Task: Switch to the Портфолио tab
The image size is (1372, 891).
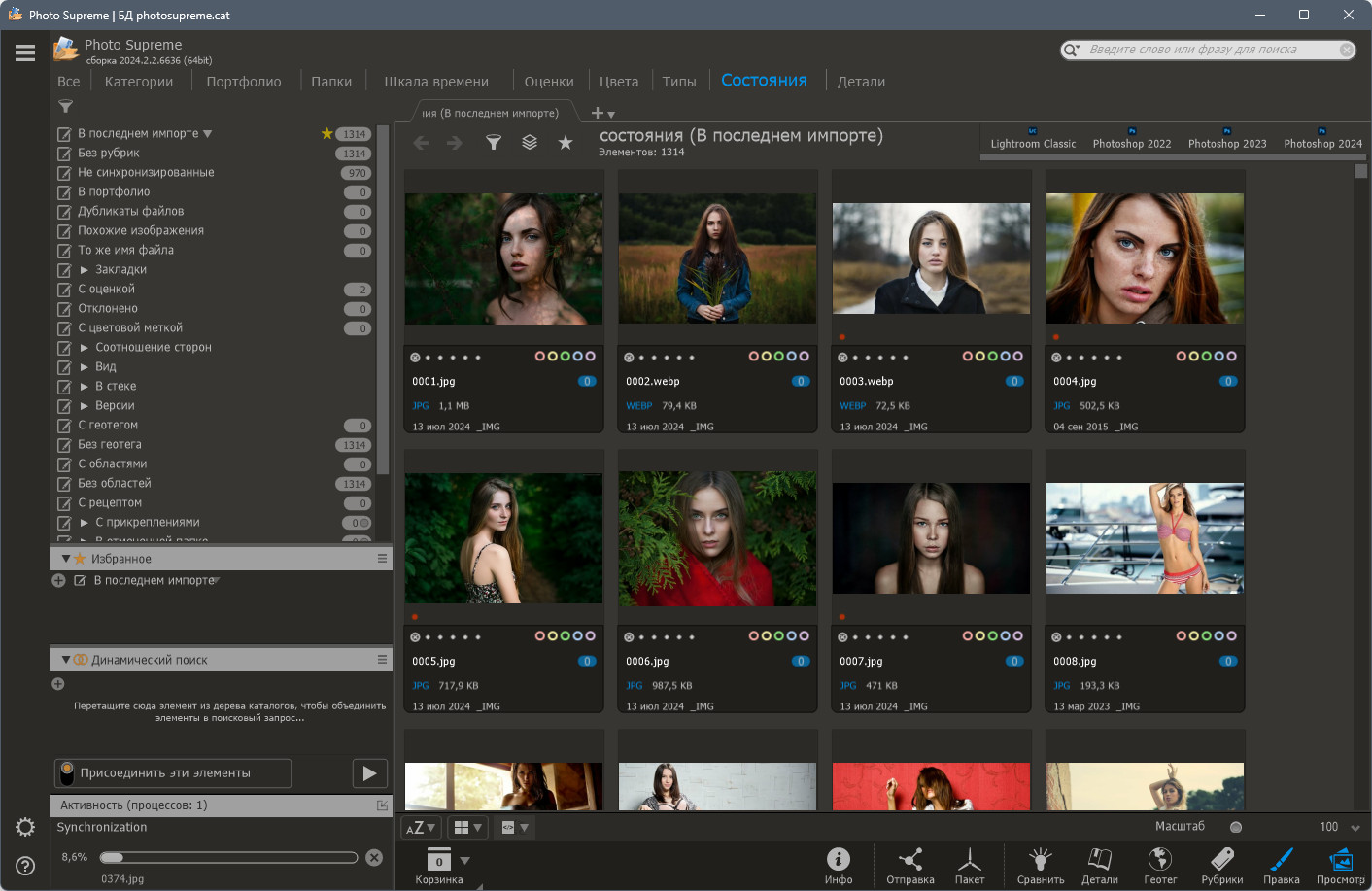Action: [244, 82]
